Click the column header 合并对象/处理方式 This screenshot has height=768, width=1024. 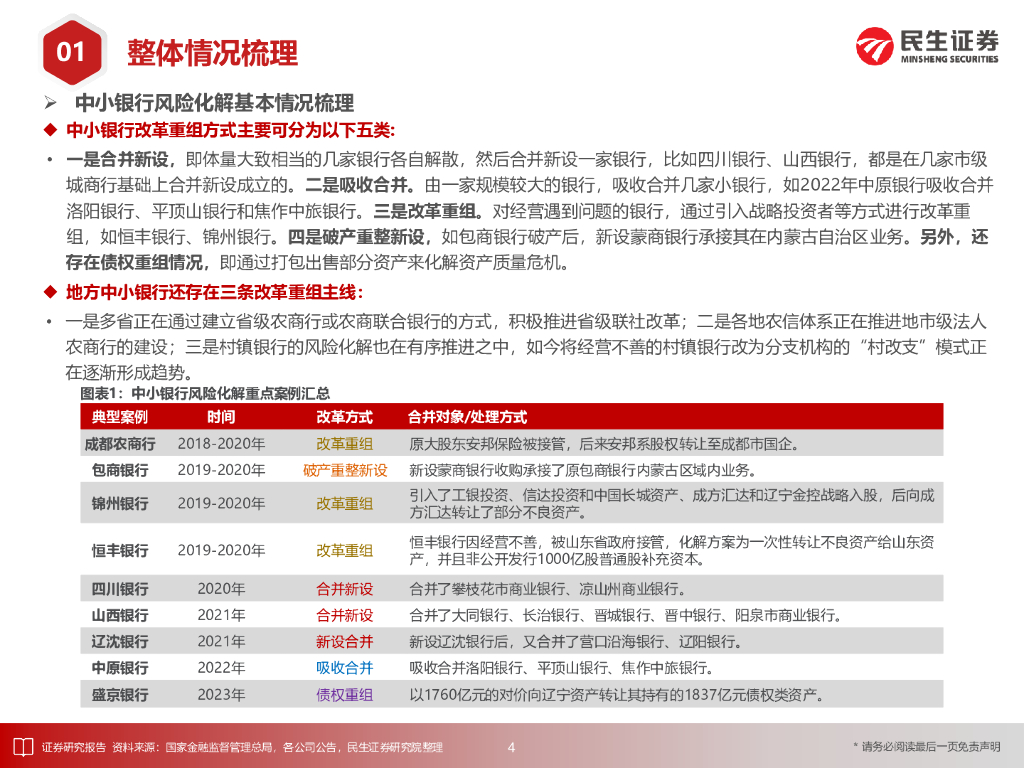pyautogui.click(x=468, y=417)
